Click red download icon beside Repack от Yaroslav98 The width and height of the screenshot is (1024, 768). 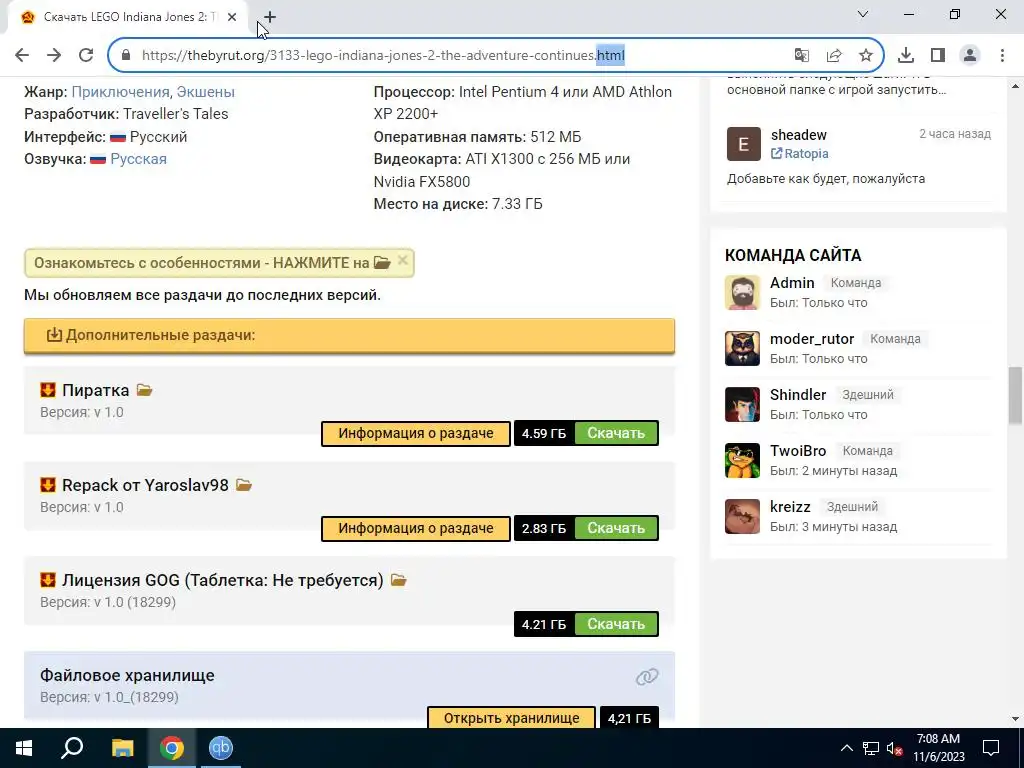pos(48,485)
